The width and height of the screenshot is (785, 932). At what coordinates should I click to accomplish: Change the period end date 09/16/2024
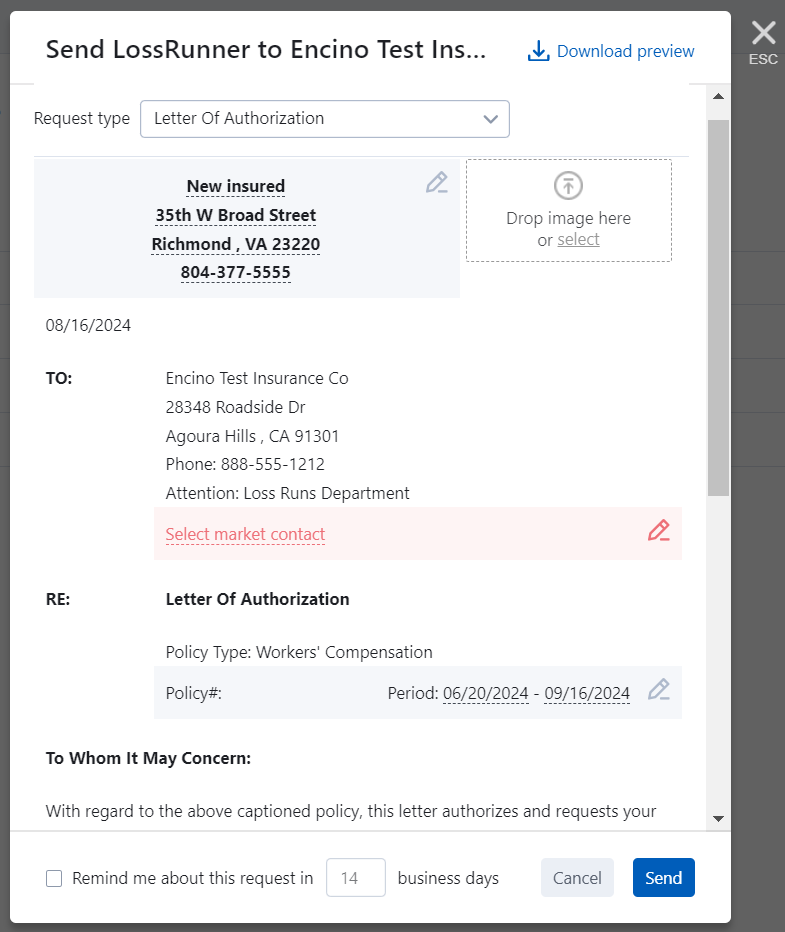[x=587, y=693]
